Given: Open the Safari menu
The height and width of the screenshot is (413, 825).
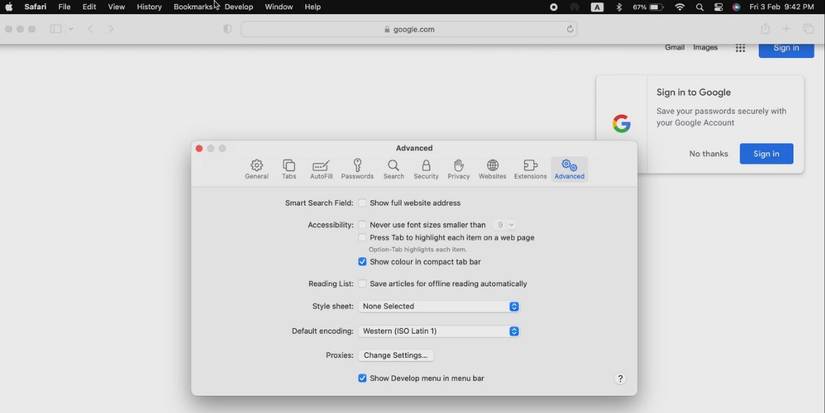Looking at the screenshot, I should pos(35,7).
